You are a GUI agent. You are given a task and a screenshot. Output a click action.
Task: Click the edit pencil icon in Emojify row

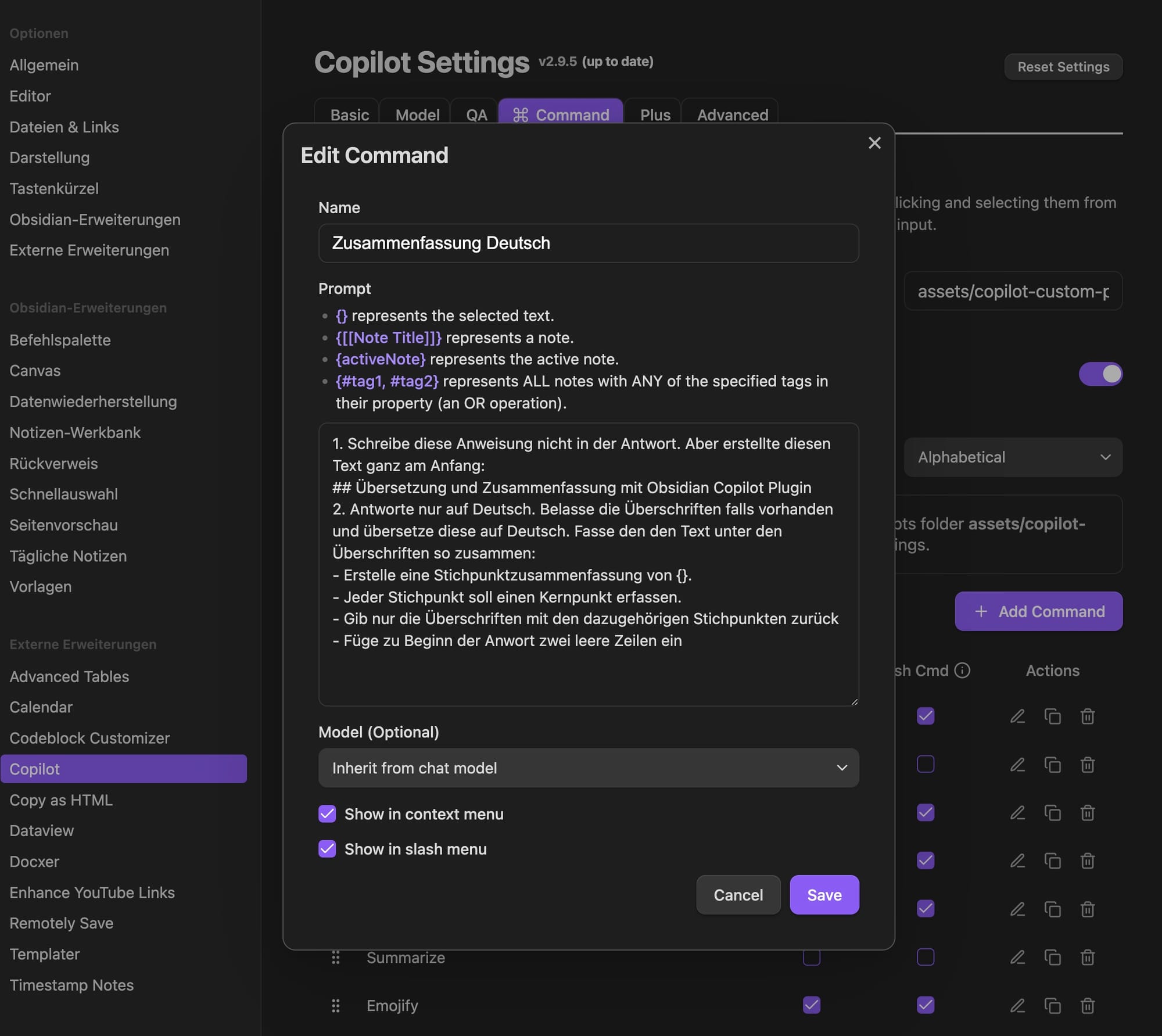[1017, 1005]
